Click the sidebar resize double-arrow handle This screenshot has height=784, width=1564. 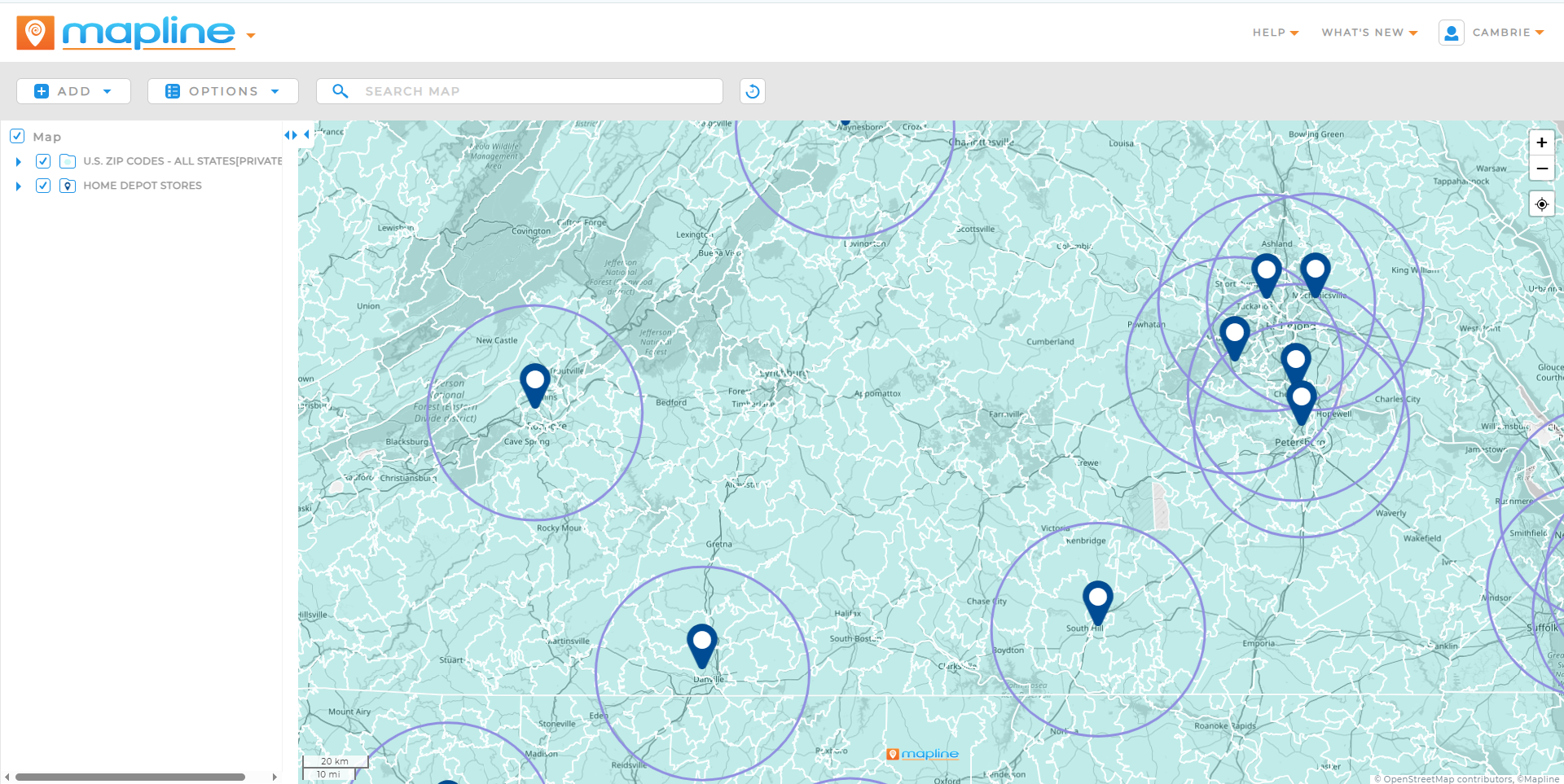pyautogui.click(x=291, y=135)
